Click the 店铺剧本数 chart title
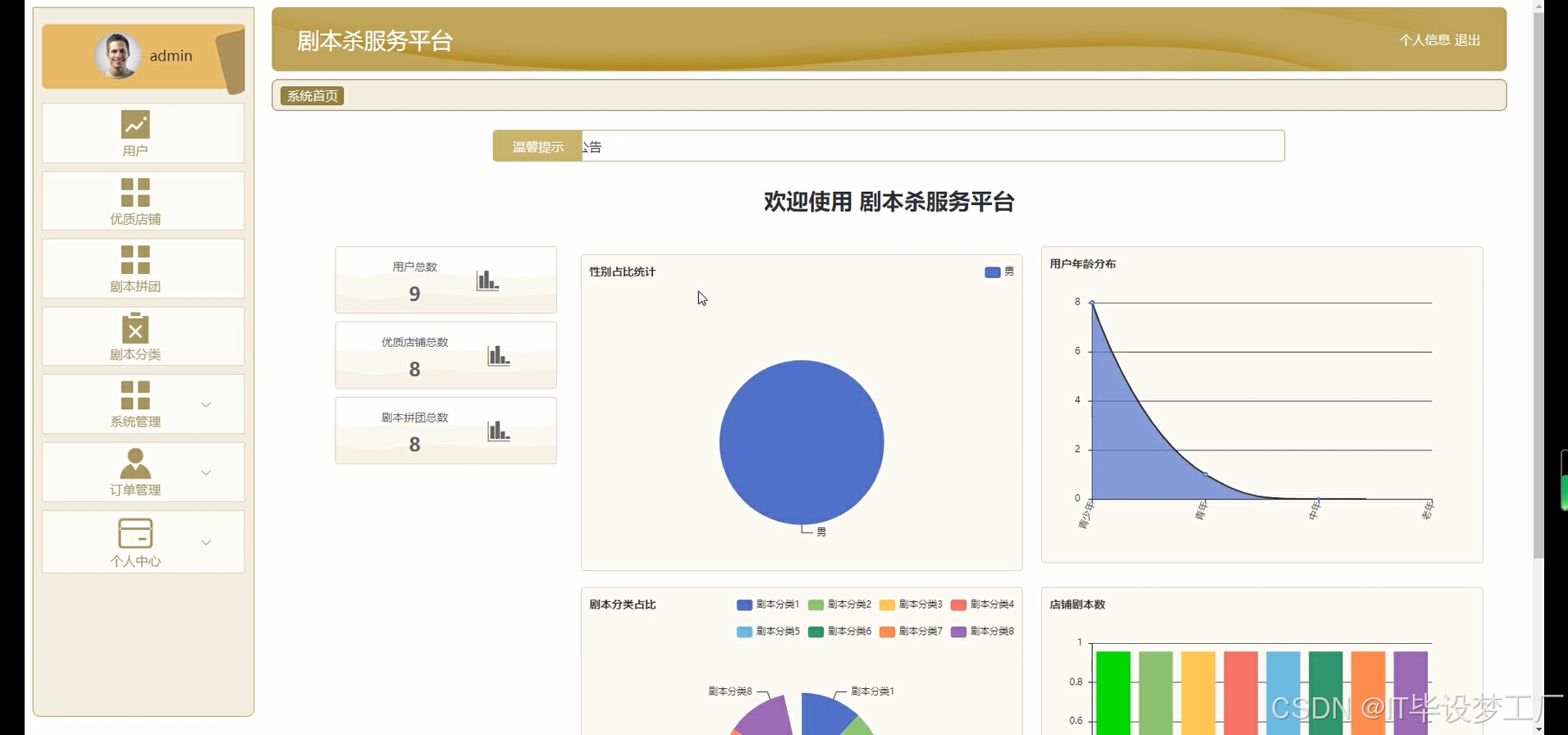 [x=1077, y=605]
